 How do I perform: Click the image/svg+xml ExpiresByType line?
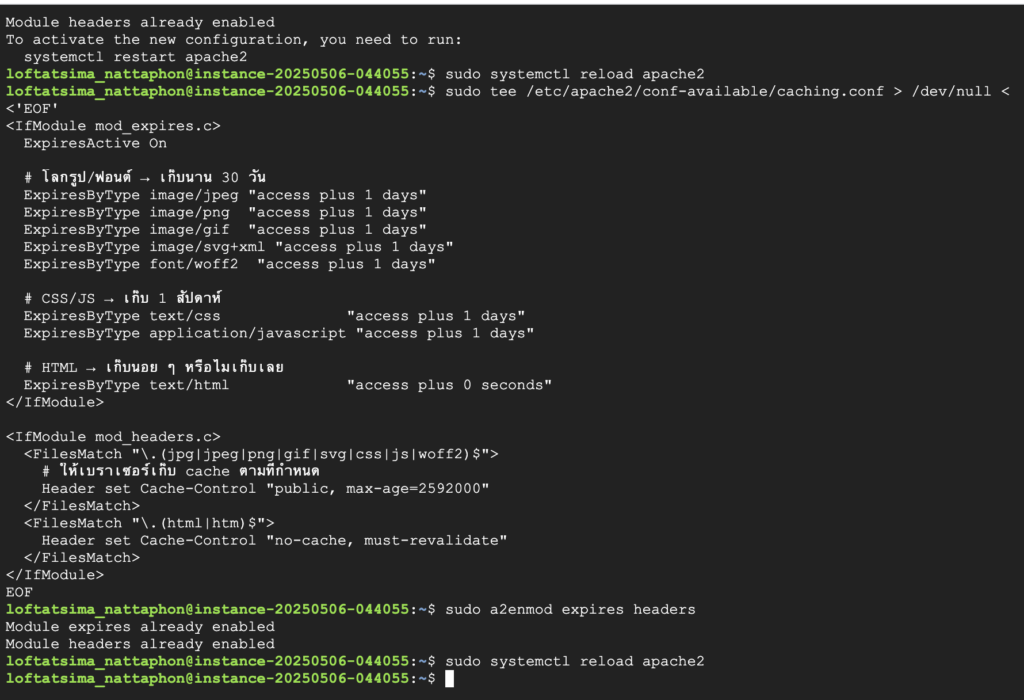pyautogui.click(x=238, y=247)
